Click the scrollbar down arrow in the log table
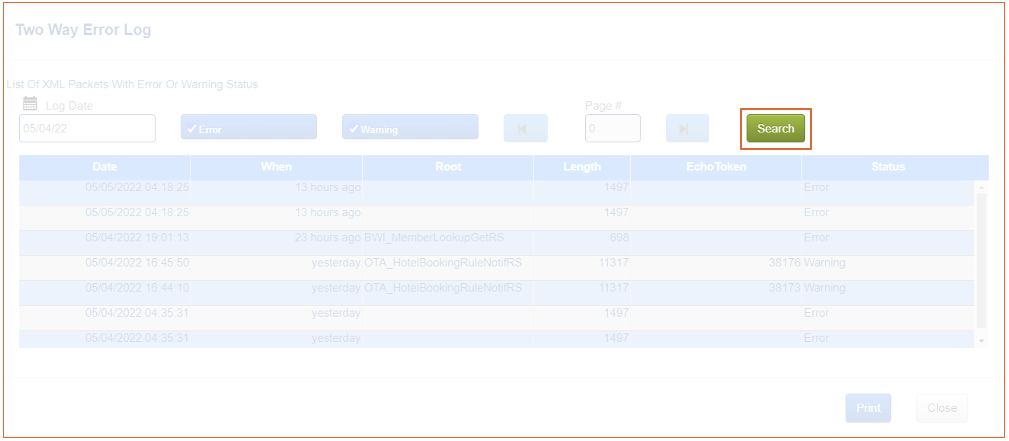The height and width of the screenshot is (441, 1009). [982, 341]
